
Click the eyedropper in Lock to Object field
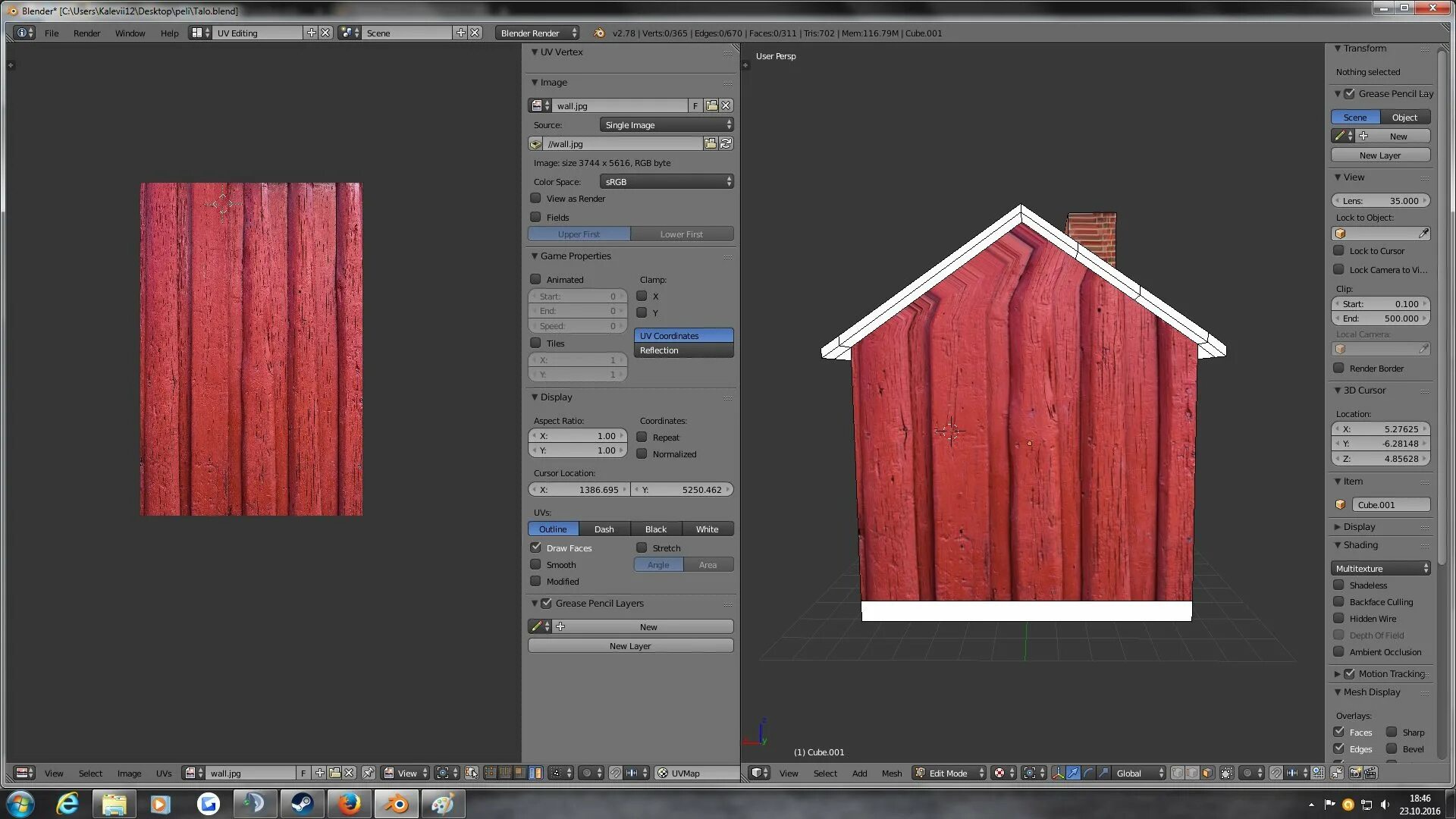tap(1423, 234)
